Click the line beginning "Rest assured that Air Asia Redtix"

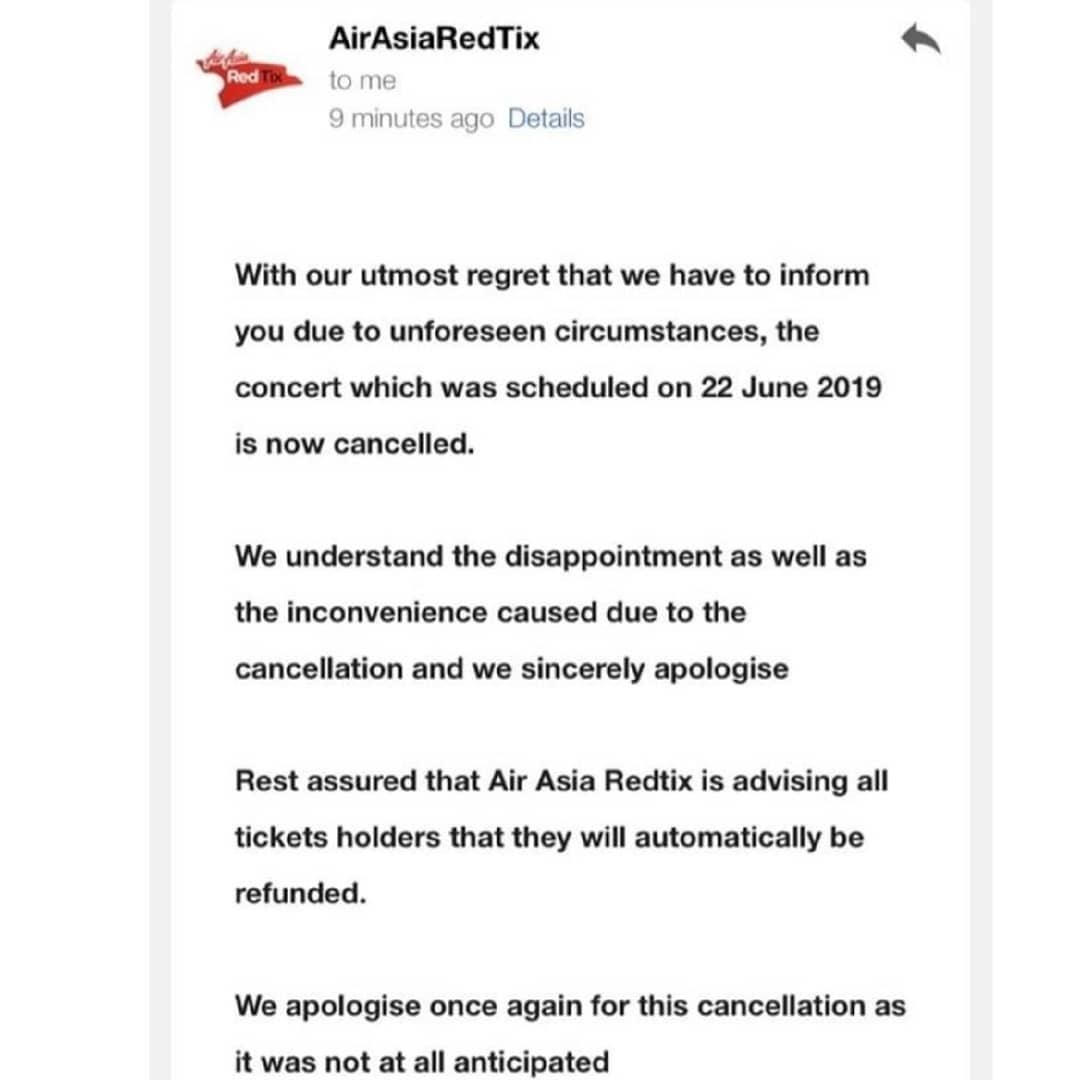[x=561, y=781]
